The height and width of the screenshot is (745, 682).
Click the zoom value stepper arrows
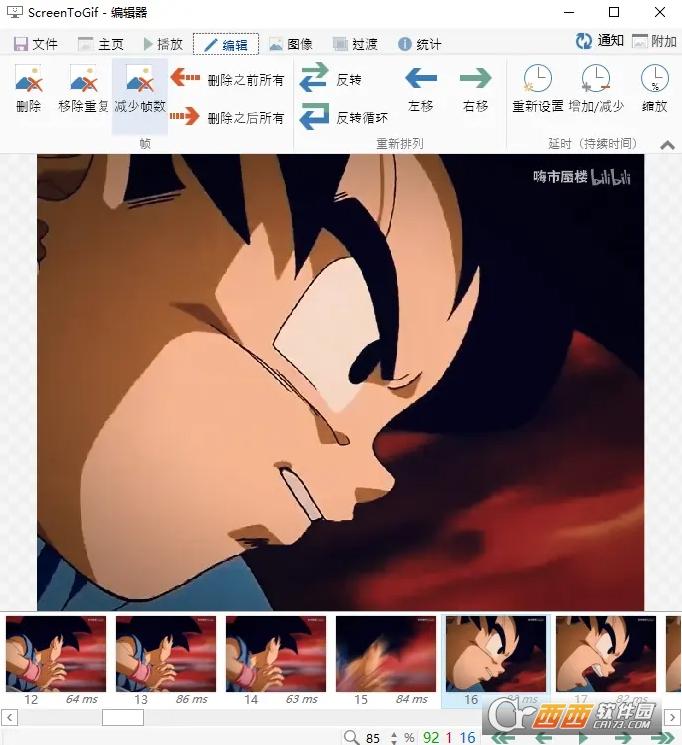click(394, 738)
